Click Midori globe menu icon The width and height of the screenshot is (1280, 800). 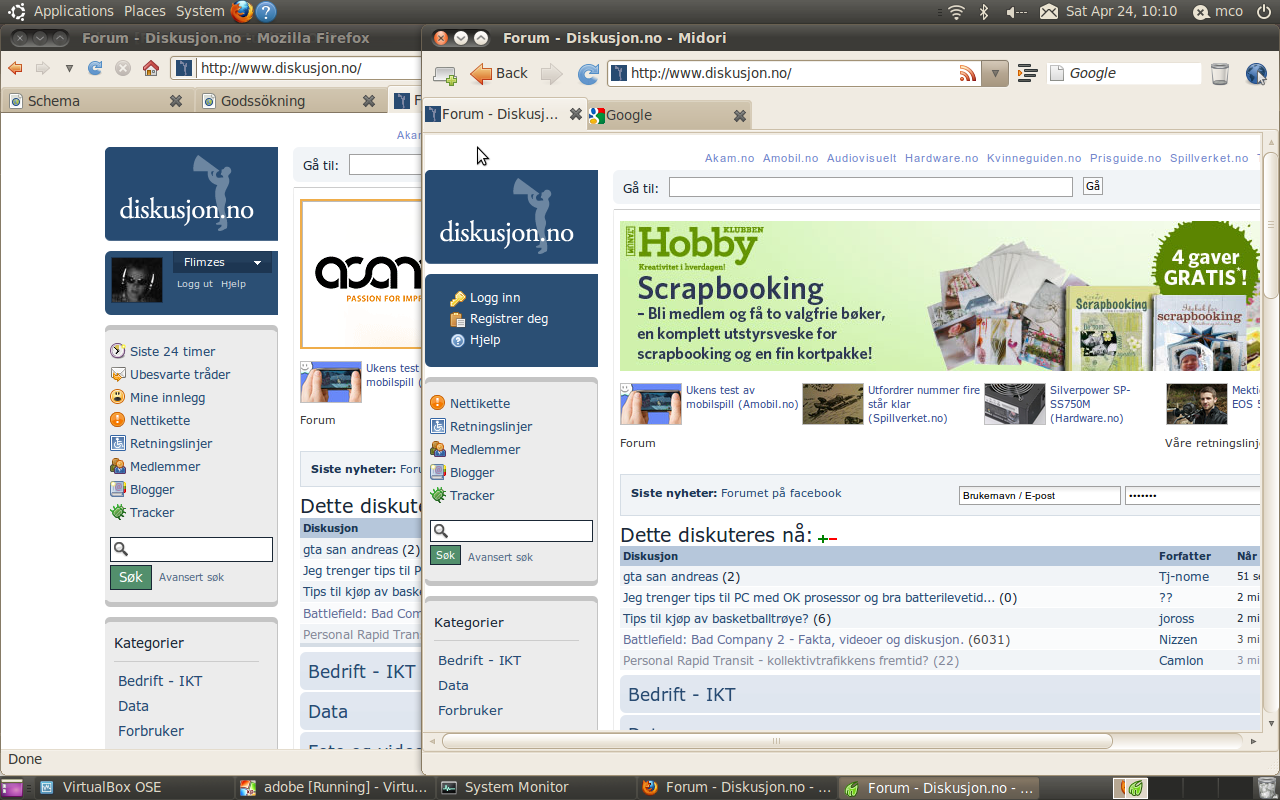(x=1256, y=73)
